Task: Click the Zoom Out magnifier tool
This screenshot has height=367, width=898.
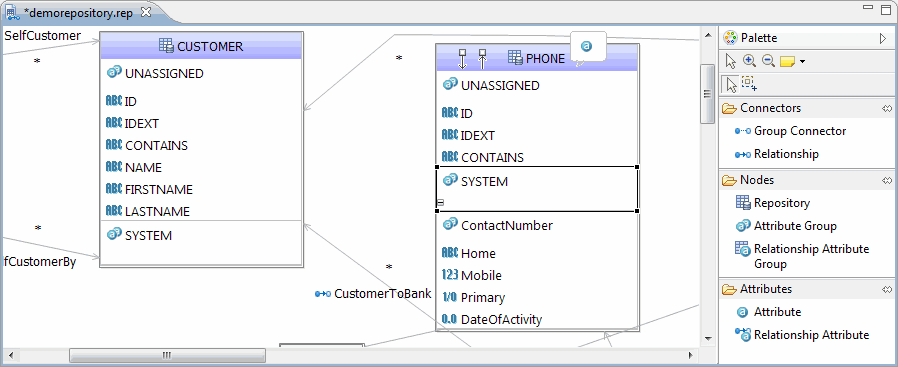Action: (768, 61)
